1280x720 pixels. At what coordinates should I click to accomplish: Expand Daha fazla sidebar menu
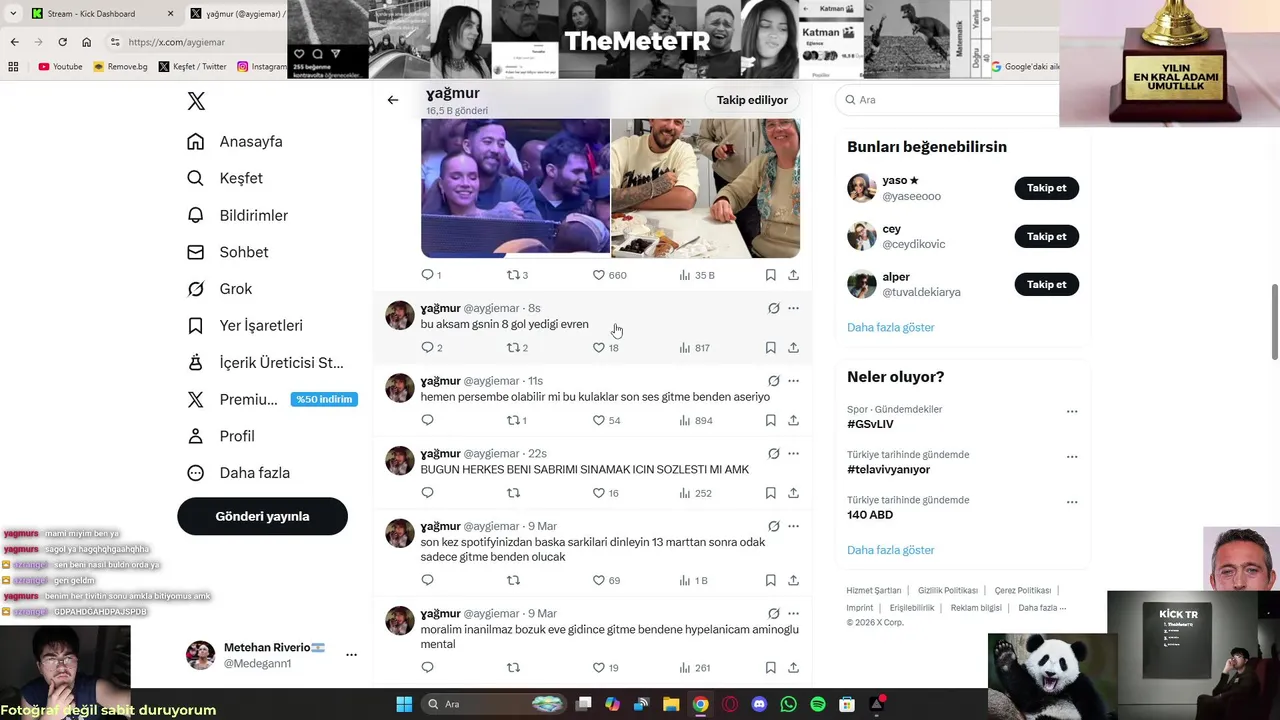(x=239, y=473)
